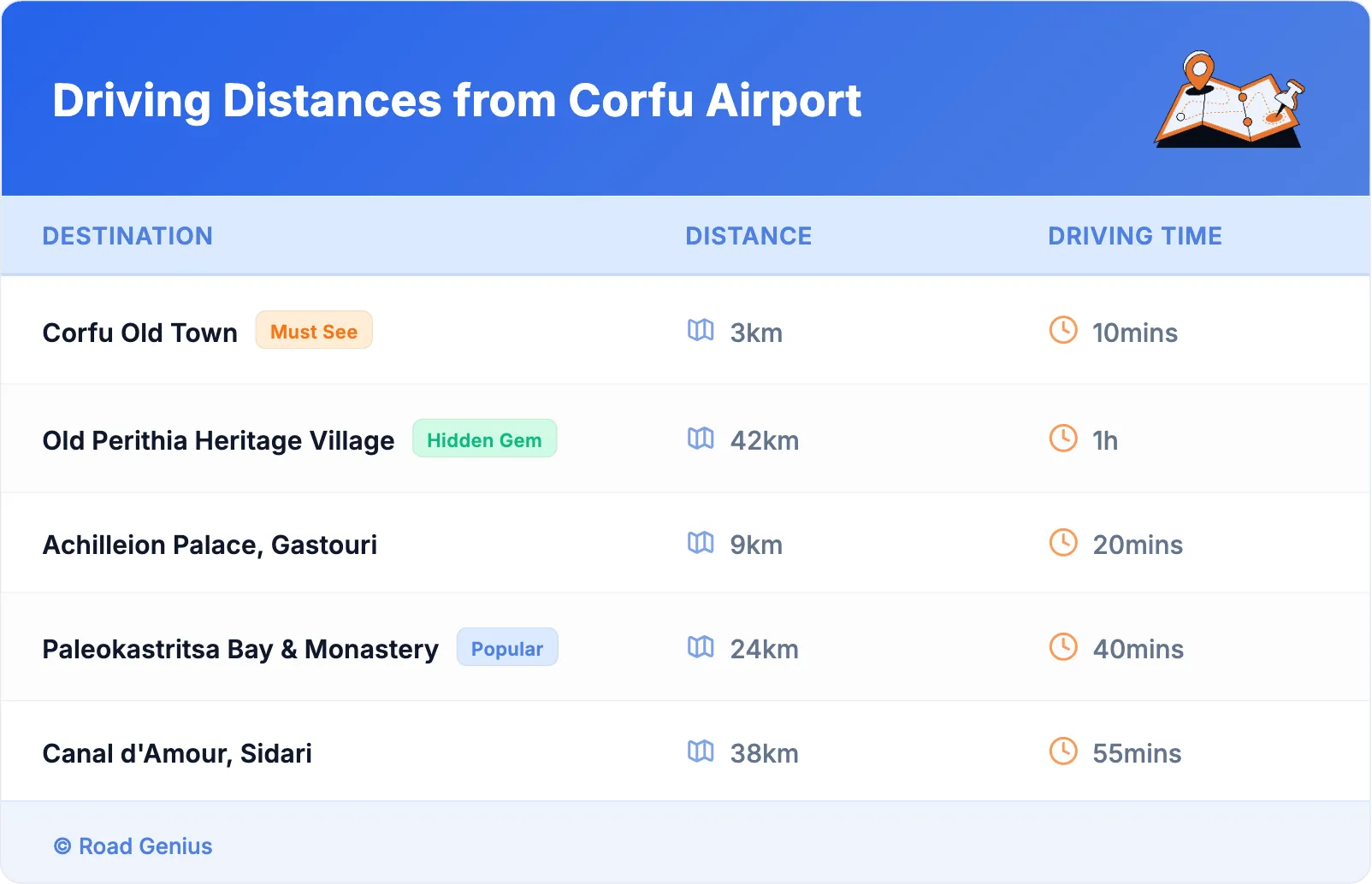
Task: Click the map pin illustration in header
Action: pos(1229,99)
